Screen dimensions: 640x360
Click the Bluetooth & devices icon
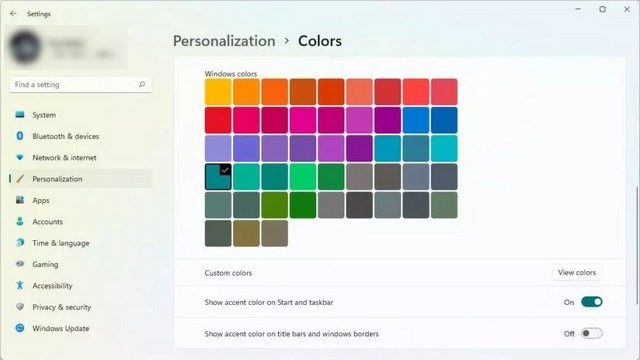[20, 136]
